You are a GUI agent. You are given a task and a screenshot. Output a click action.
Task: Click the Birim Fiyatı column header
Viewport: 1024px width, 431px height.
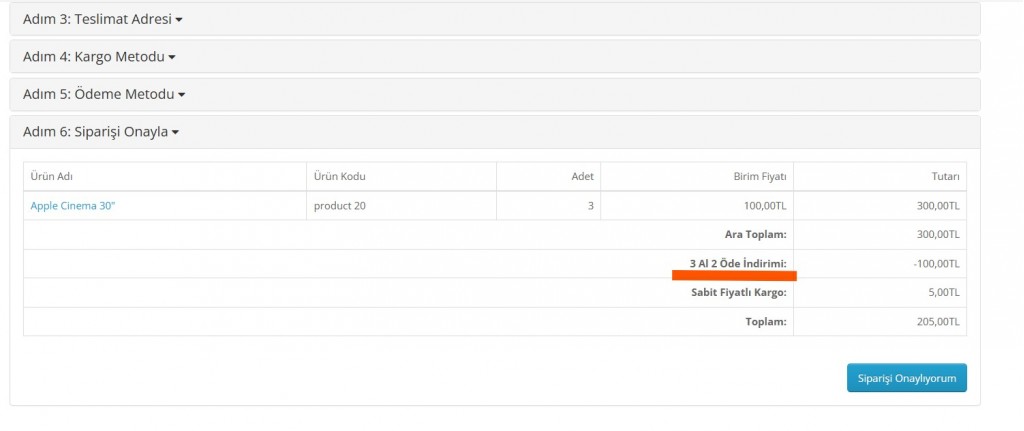[x=760, y=177]
